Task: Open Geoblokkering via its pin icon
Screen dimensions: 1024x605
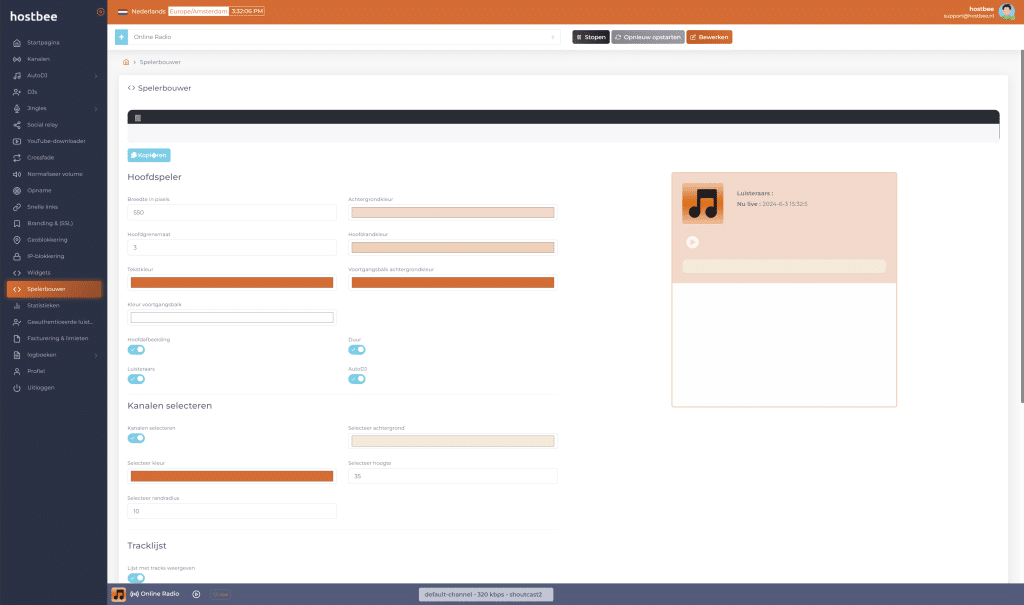Action: (17, 240)
